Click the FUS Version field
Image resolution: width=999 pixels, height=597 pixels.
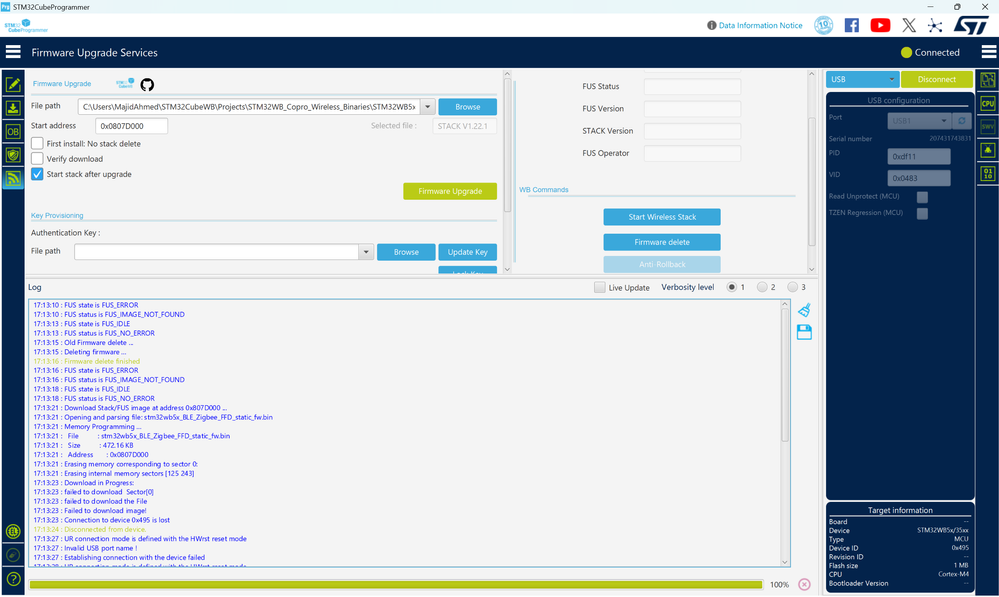click(692, 109)
